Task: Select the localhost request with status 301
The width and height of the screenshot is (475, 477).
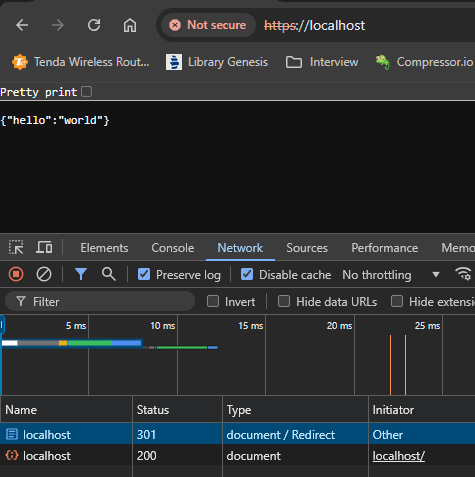Action: 237,434
